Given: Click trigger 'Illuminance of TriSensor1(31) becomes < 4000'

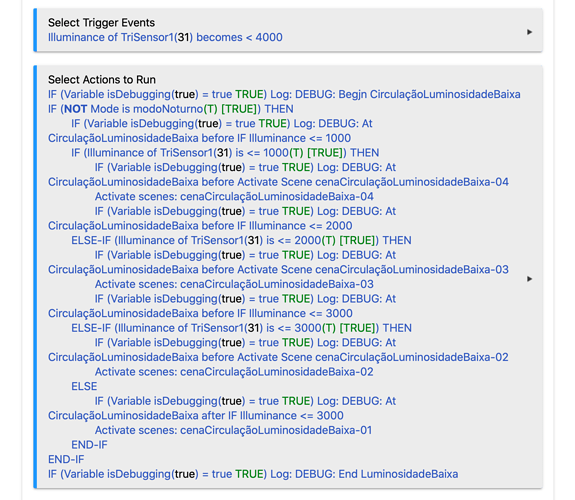Looking at the screenshot, I should [x=165, y=37].
